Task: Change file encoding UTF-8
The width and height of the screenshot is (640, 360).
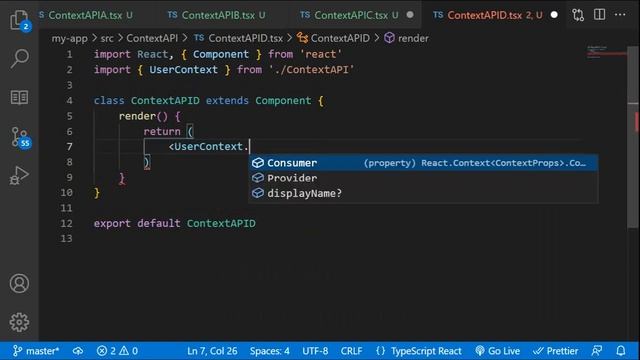Action: [x=315, y=351]
